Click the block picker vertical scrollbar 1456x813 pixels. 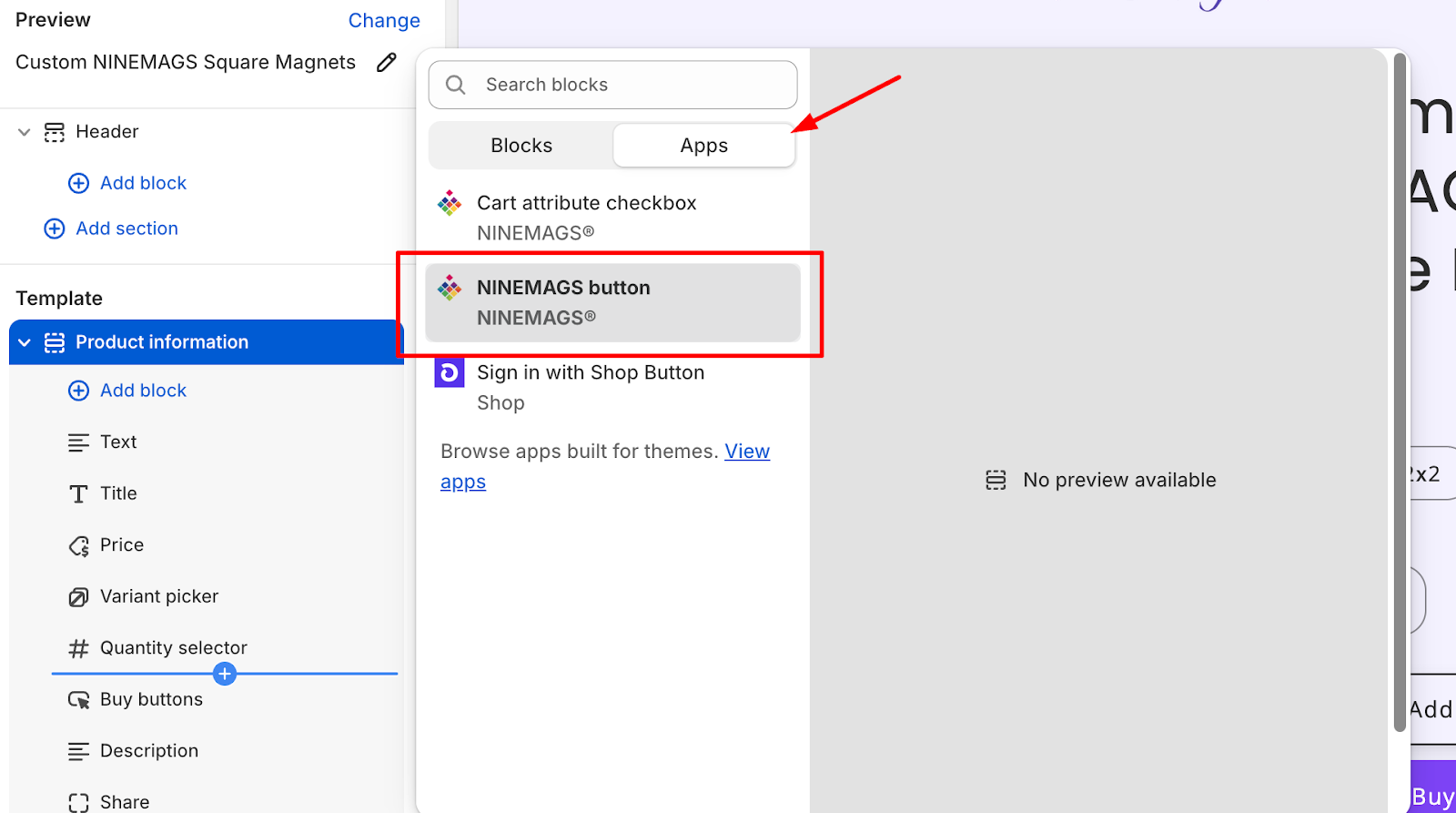click(1400, 391)
